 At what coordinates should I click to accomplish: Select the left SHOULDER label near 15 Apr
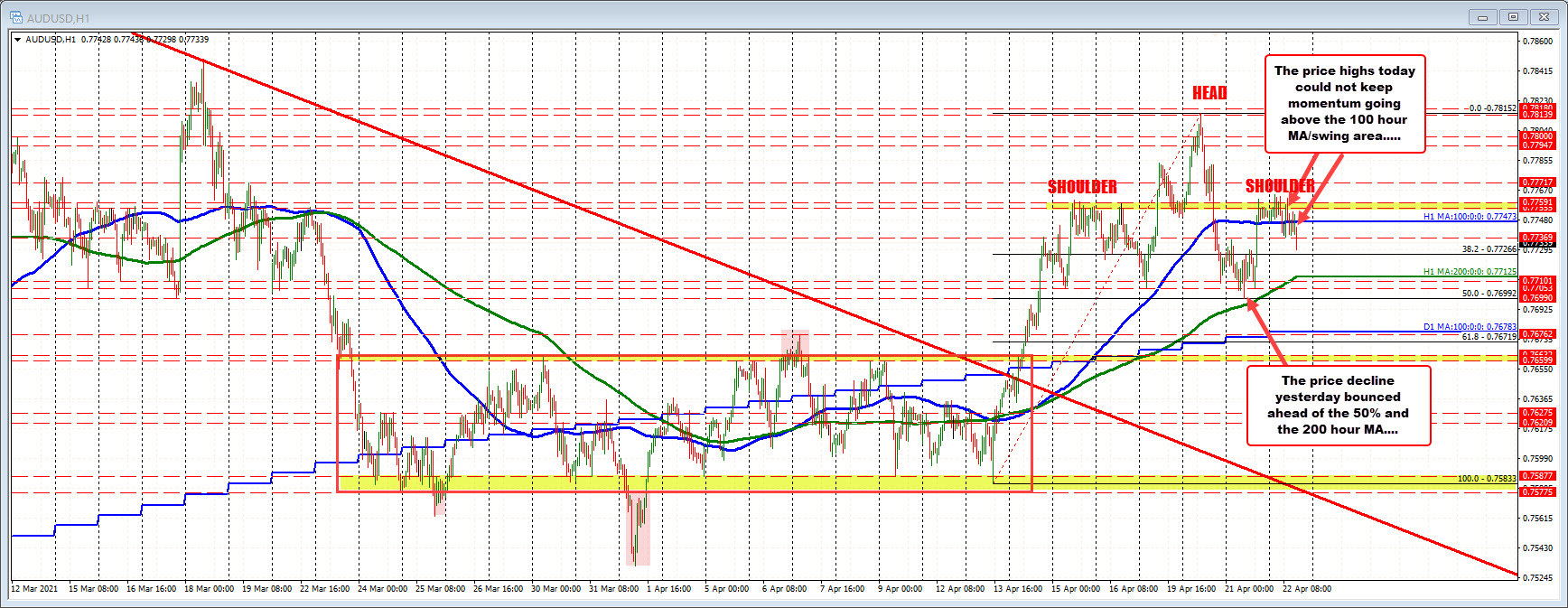pos(1082,187)
